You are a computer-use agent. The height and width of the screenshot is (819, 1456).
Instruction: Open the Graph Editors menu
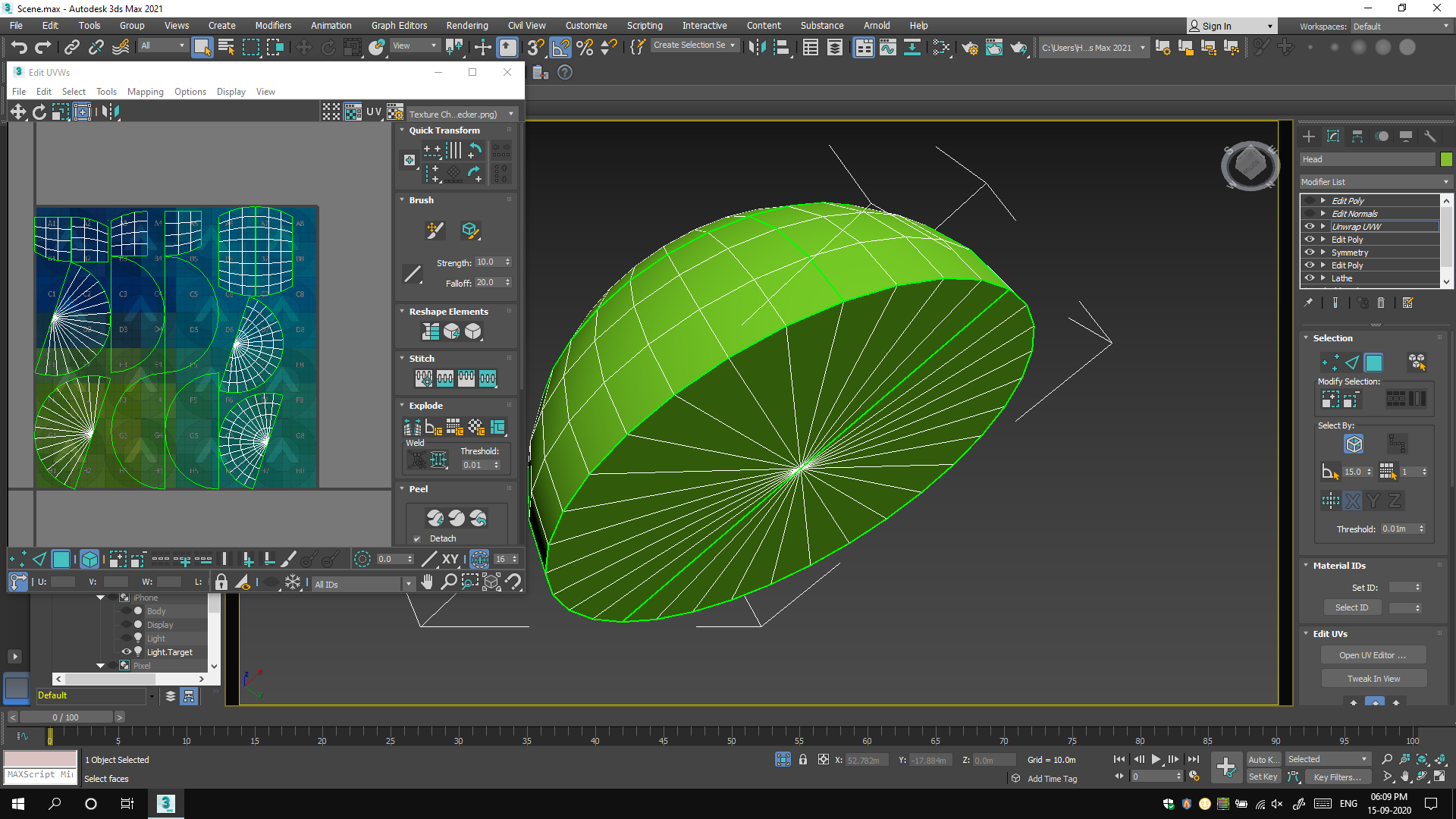(x=399, y=26)
